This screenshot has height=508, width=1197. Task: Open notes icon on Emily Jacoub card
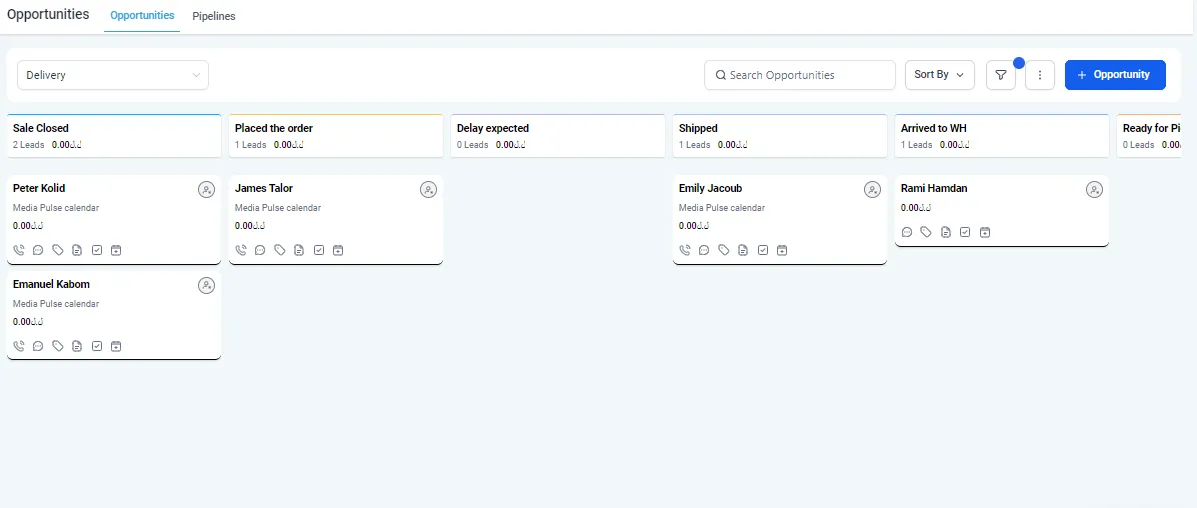click(x=743, y=250)
